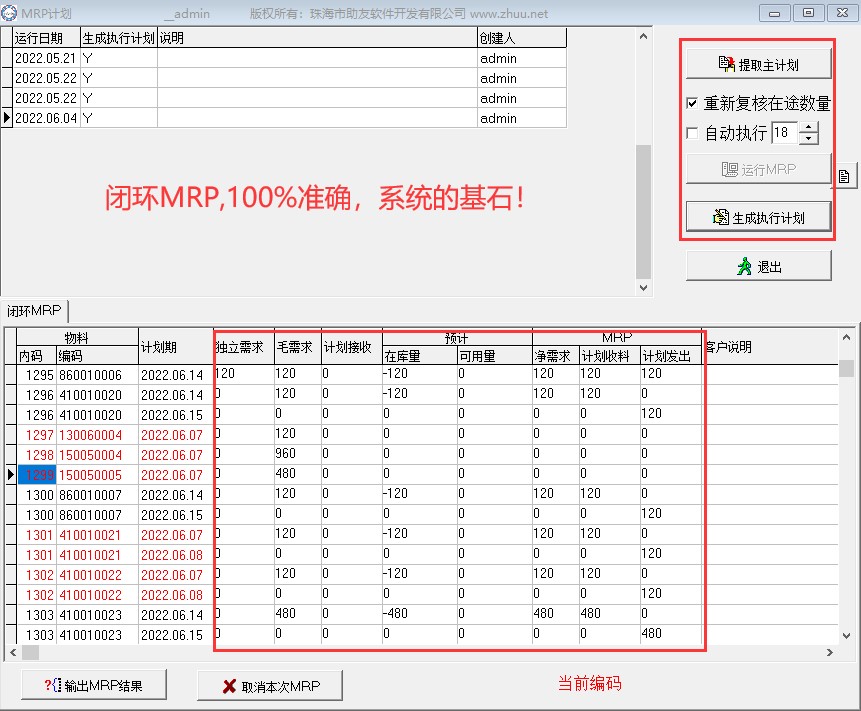The width and height of the screenshot is (861, 711).
Task: Click the 说明 column header
Action: 317,38
